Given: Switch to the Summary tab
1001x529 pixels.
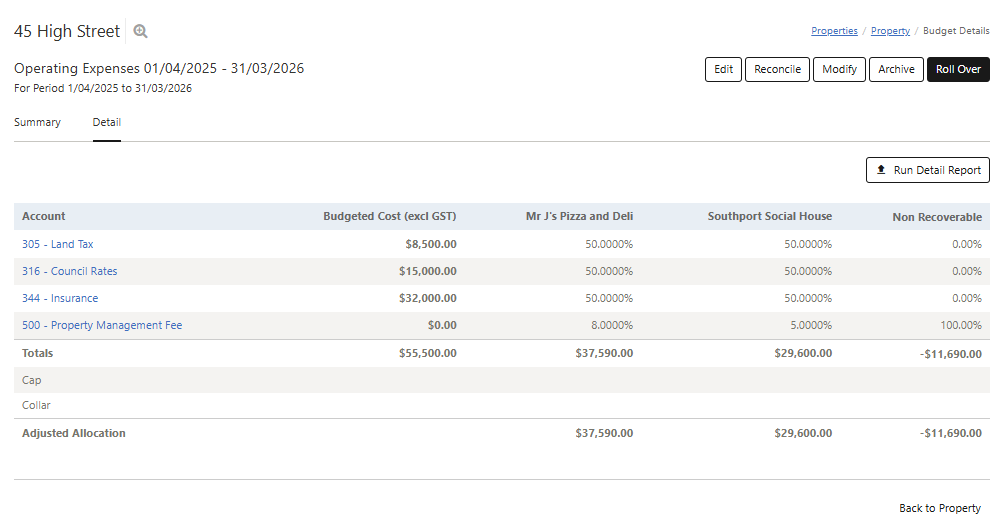Looking at the screenshot, I should 37,123.
